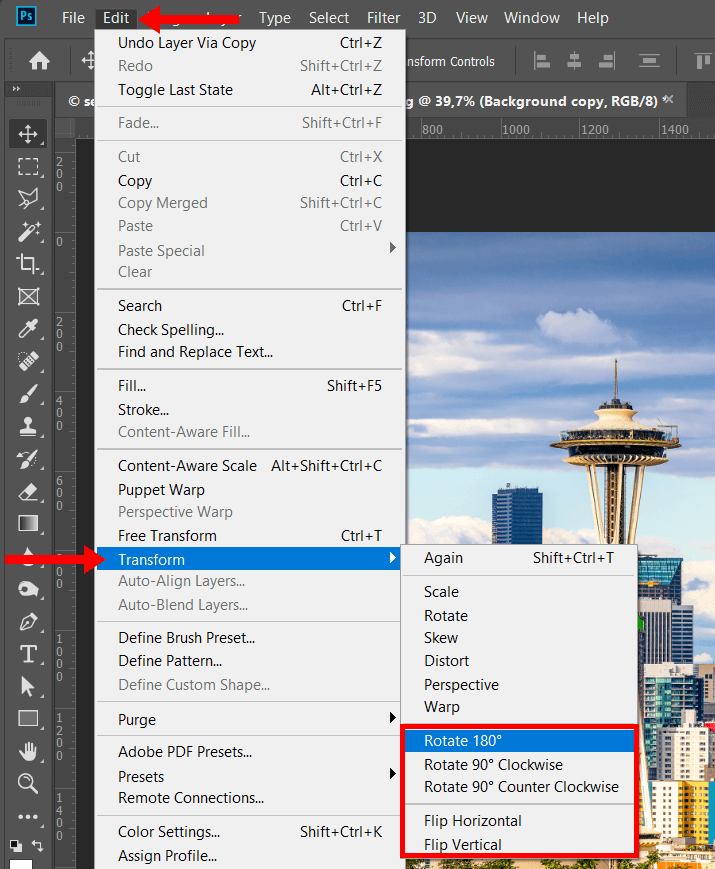715x869 pixels.
Task: Choose Find and Replace Text
Action: [x=249, y=352]
